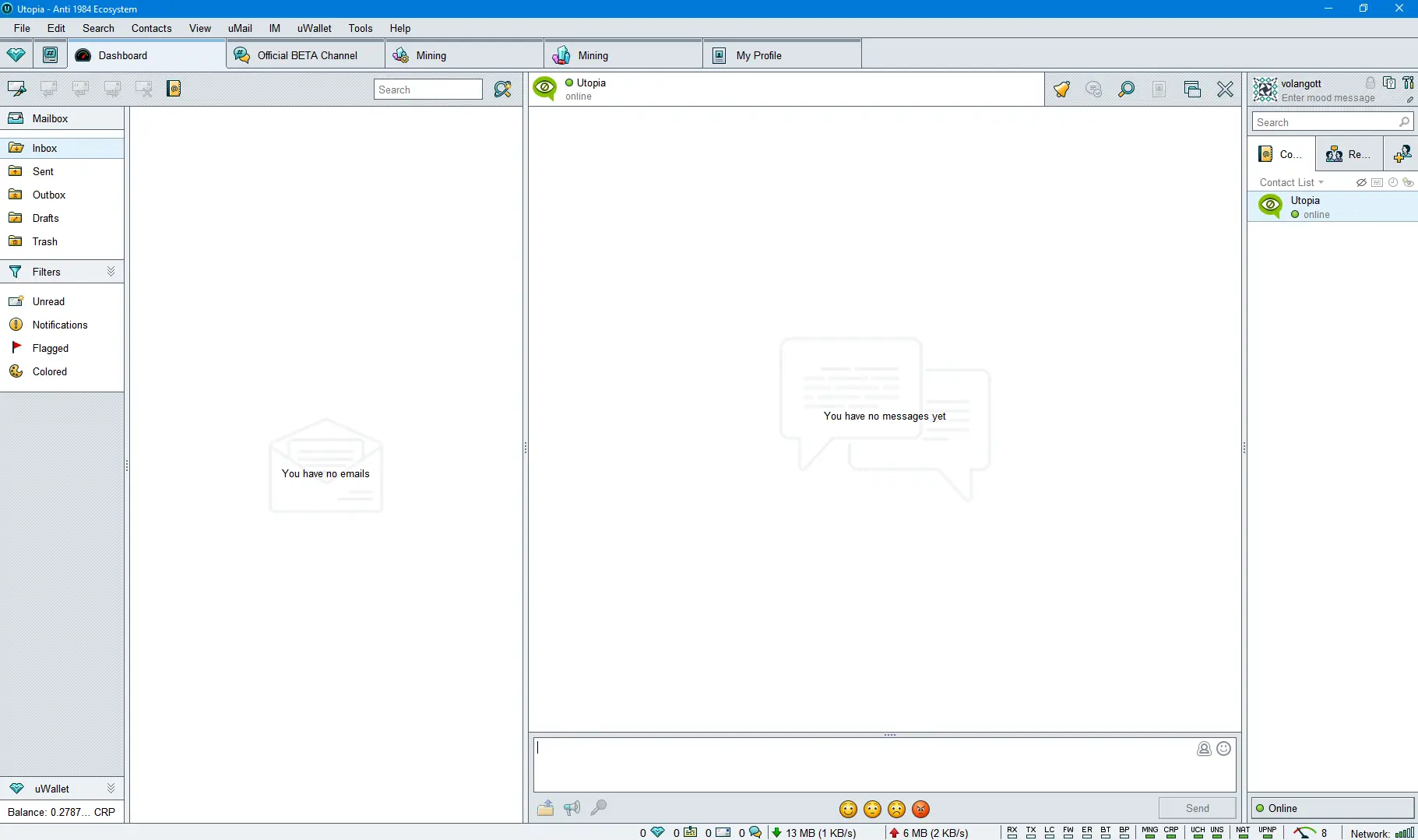Switch to Contacts tab in the right panel
The width and height of the screenshot is (1418, 840).
(1282, 154)
